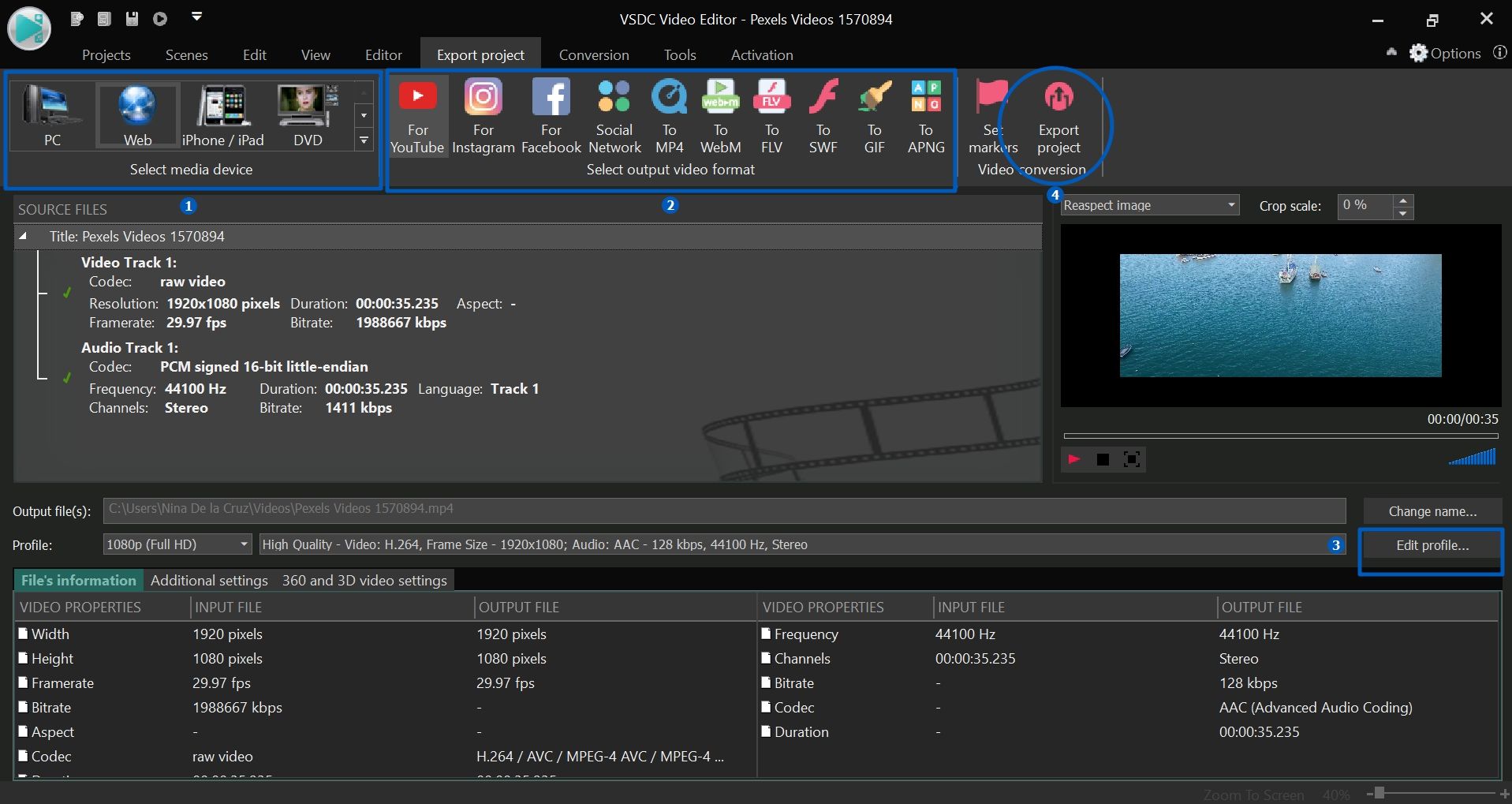Toggle fullscreen preview
The width and height of the screenshot is (1512, 804).
coord(1132,459)
